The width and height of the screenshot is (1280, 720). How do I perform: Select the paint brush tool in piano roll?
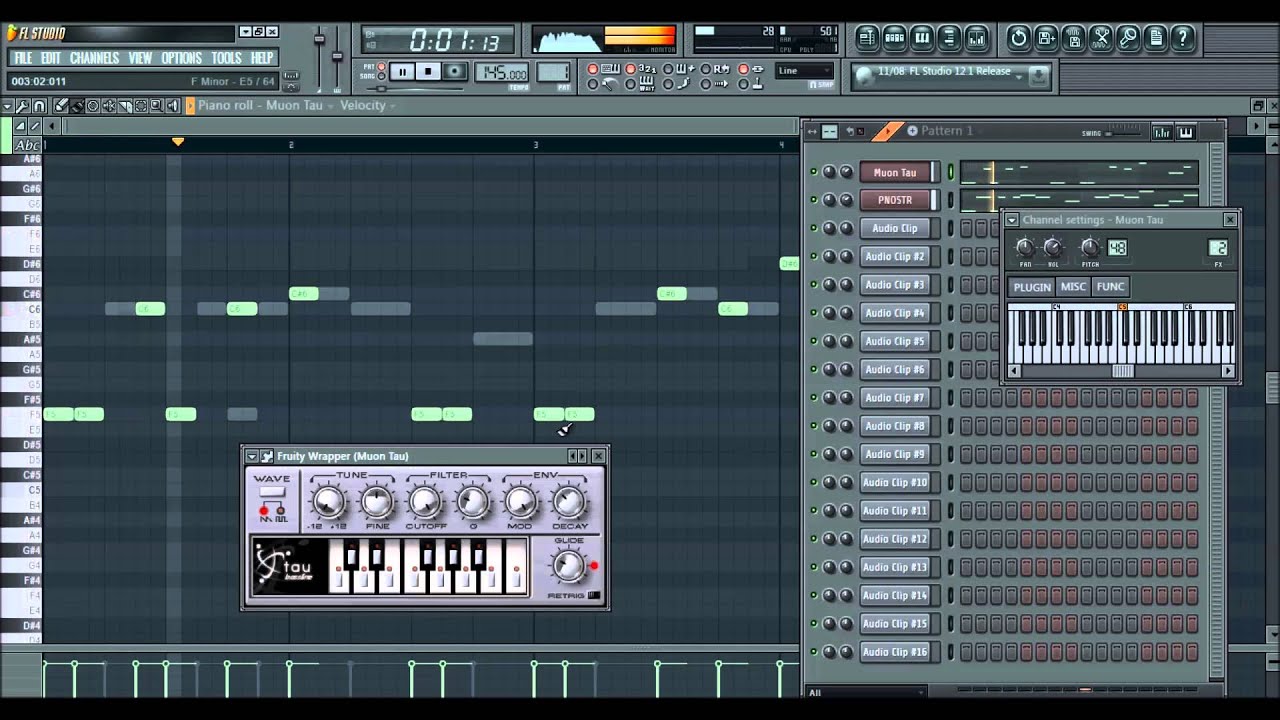pyautogui.click(x=77, y=105)
